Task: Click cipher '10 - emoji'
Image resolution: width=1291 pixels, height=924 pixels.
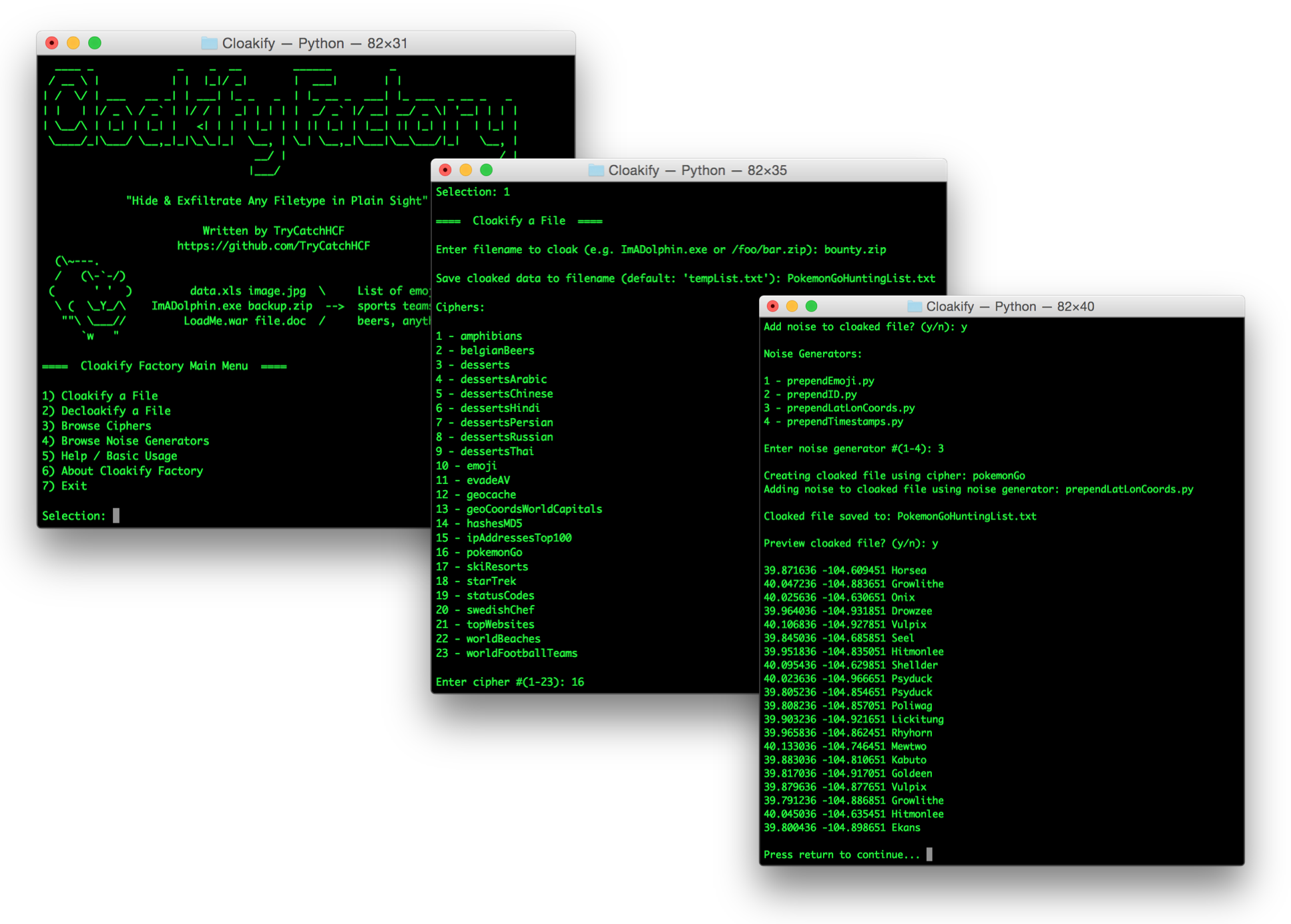Action: point(466,465)
